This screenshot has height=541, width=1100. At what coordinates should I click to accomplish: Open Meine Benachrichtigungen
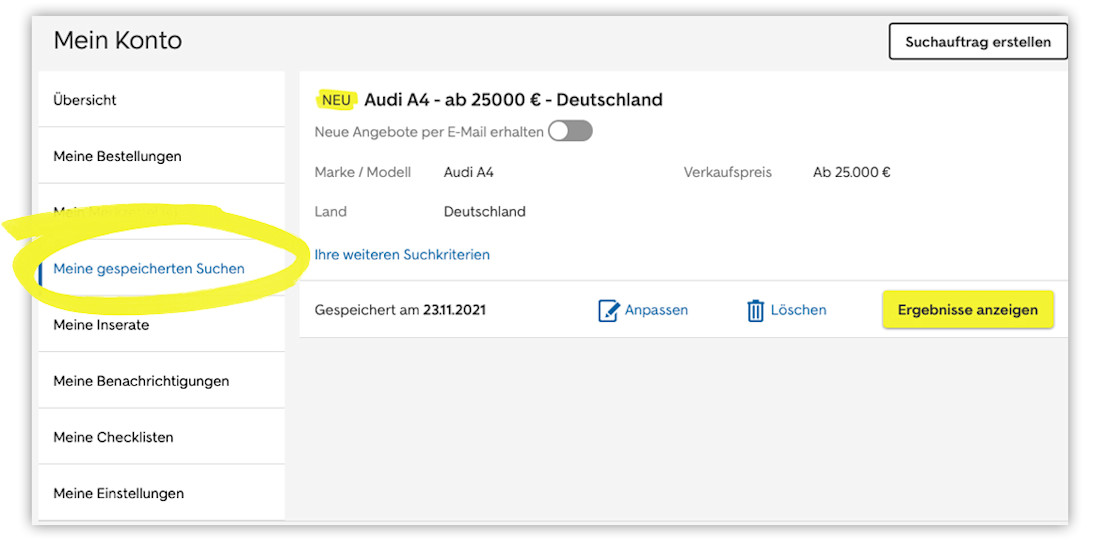click(141, 381)
